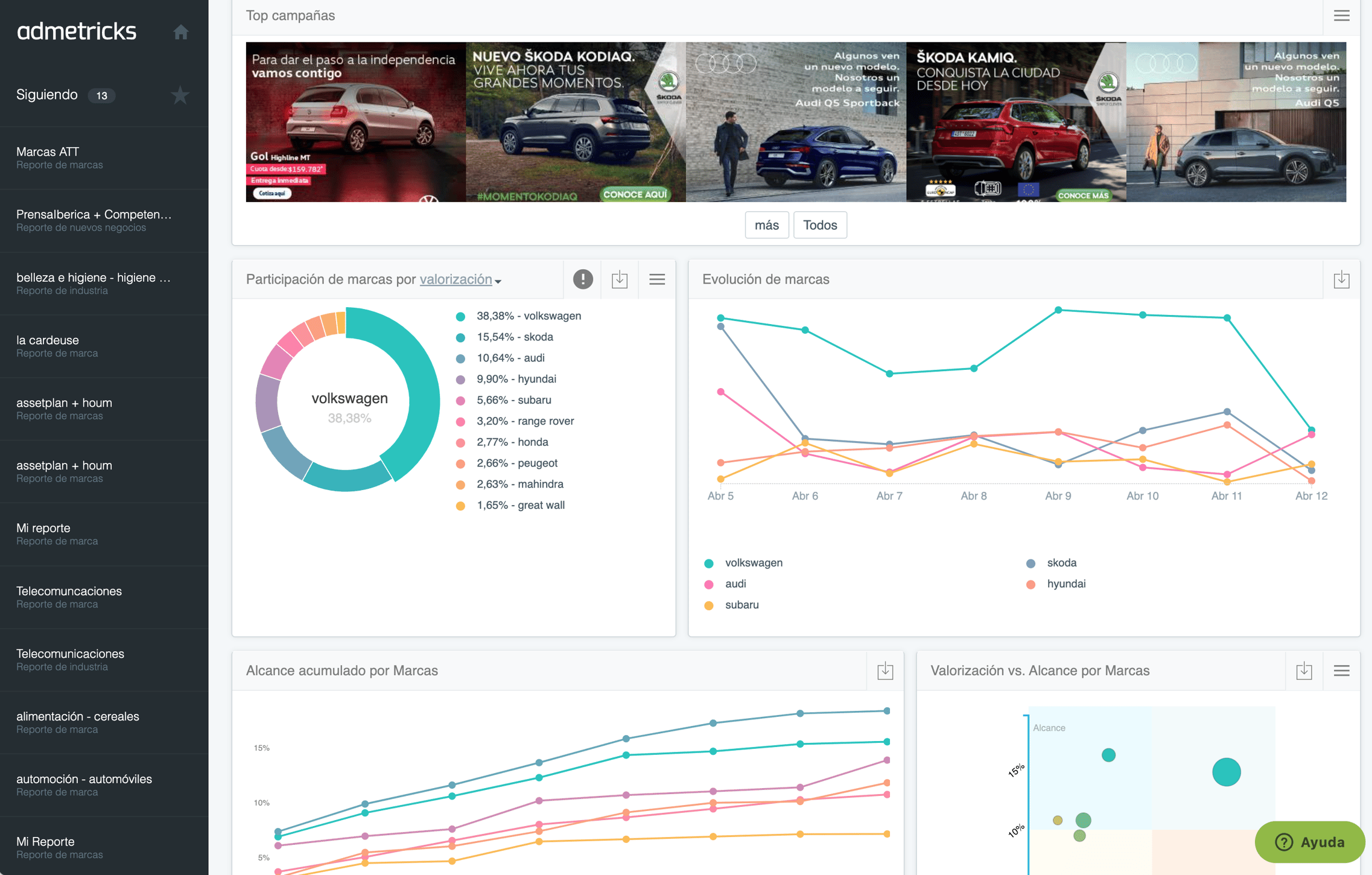This screenshot has height=875, width=1372.
Task: Download the Participación de marcas chart
Action: (620, 279)
